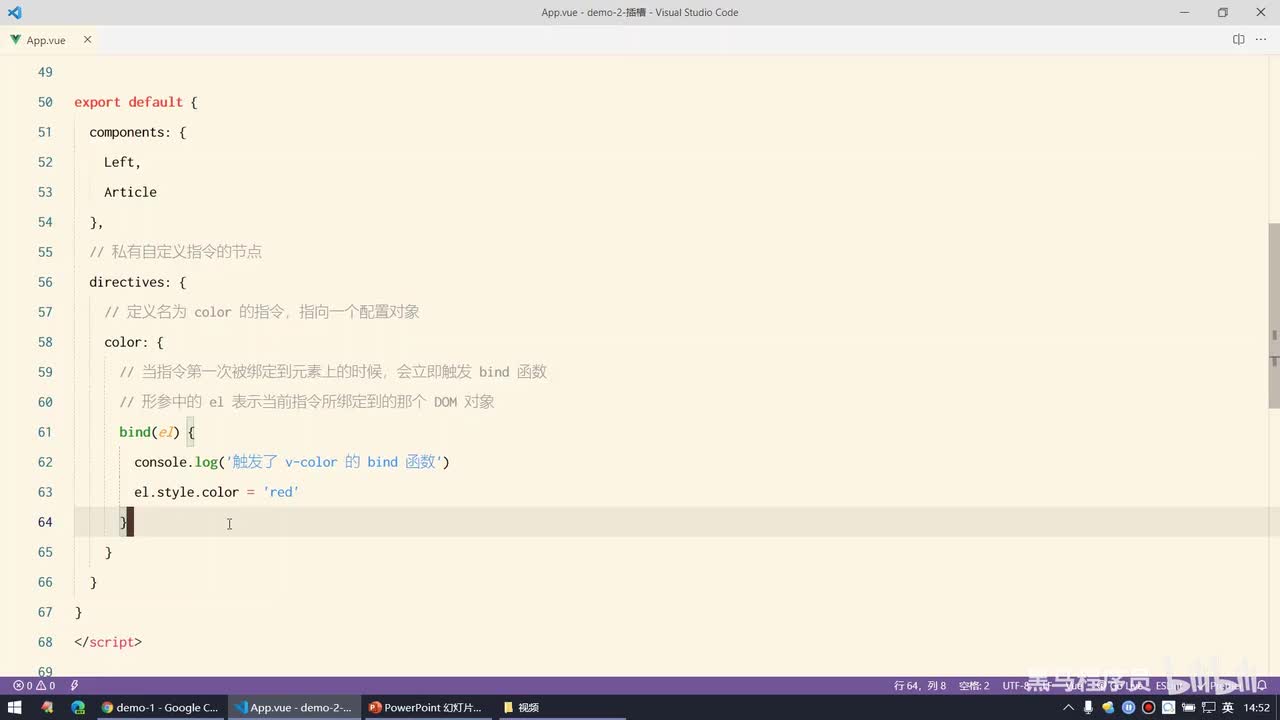This screenshot has height=720, width=1280.
Task: Show hidden system tray icons
Action: click(x=1069, y=707)
